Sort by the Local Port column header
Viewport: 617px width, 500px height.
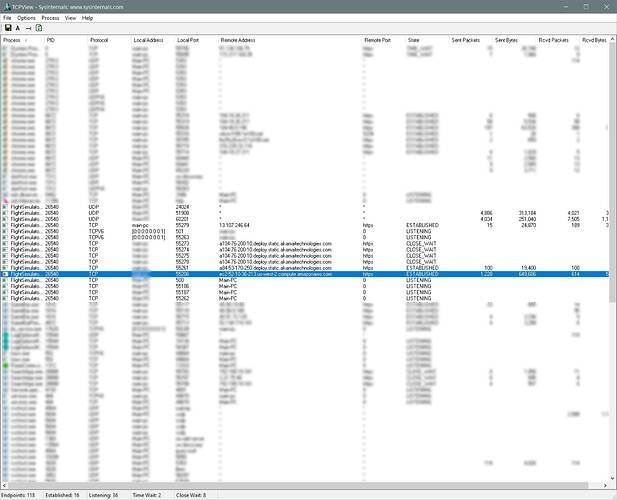tap(197, 40)
